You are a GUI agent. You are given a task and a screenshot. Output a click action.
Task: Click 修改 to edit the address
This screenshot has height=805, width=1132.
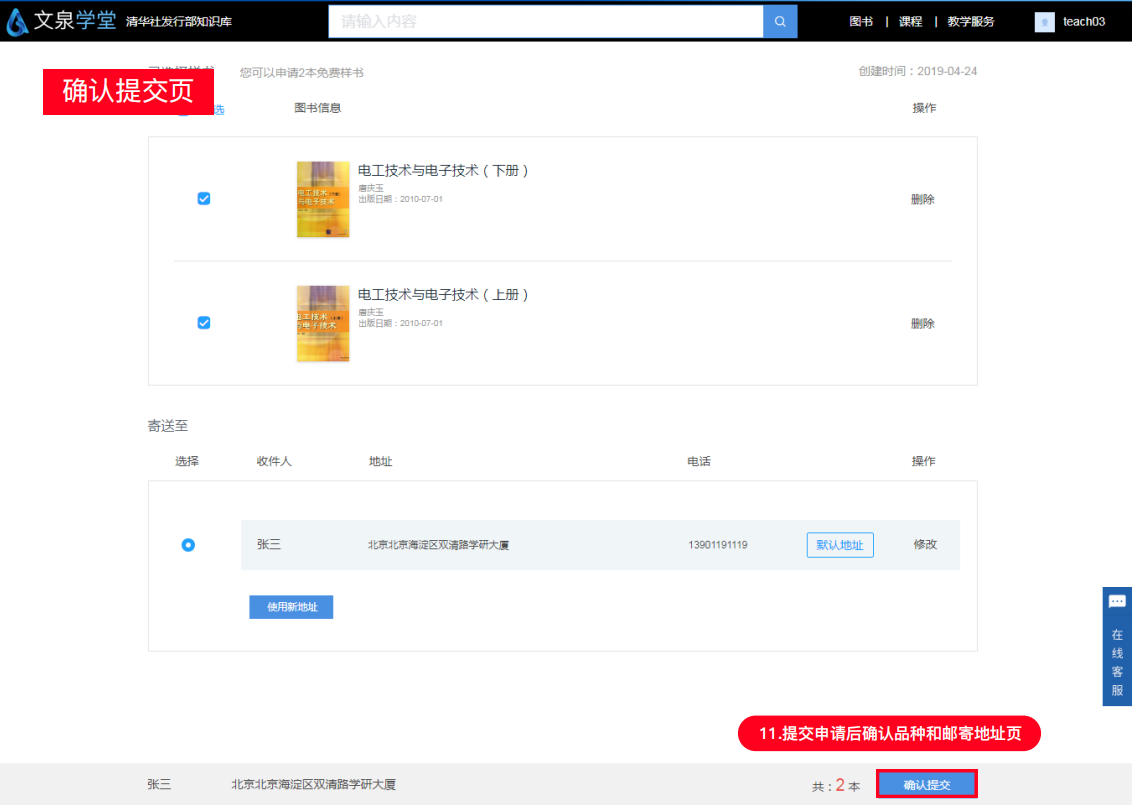coord(925,545)
